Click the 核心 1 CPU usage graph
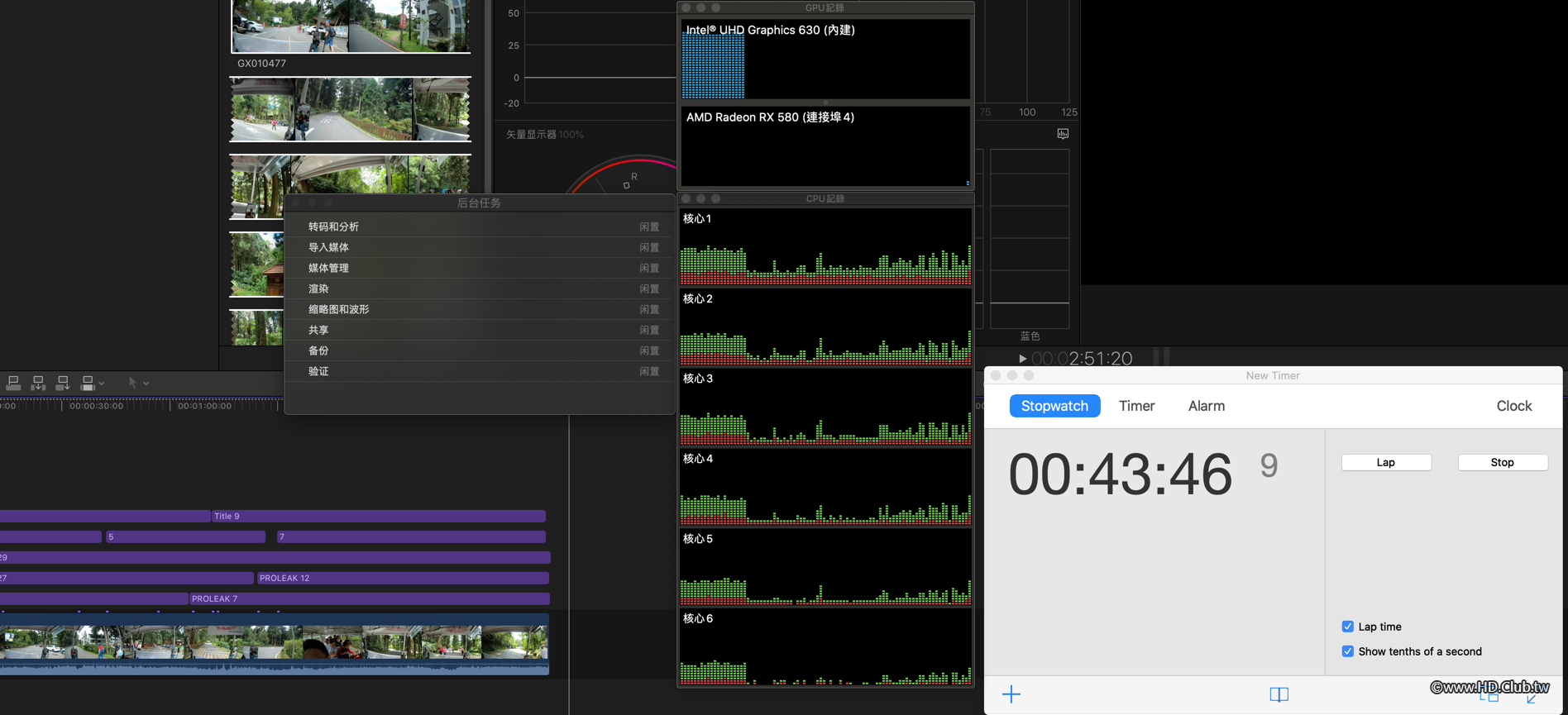Screen dimensions: 1568x715 tap(825, 247)
